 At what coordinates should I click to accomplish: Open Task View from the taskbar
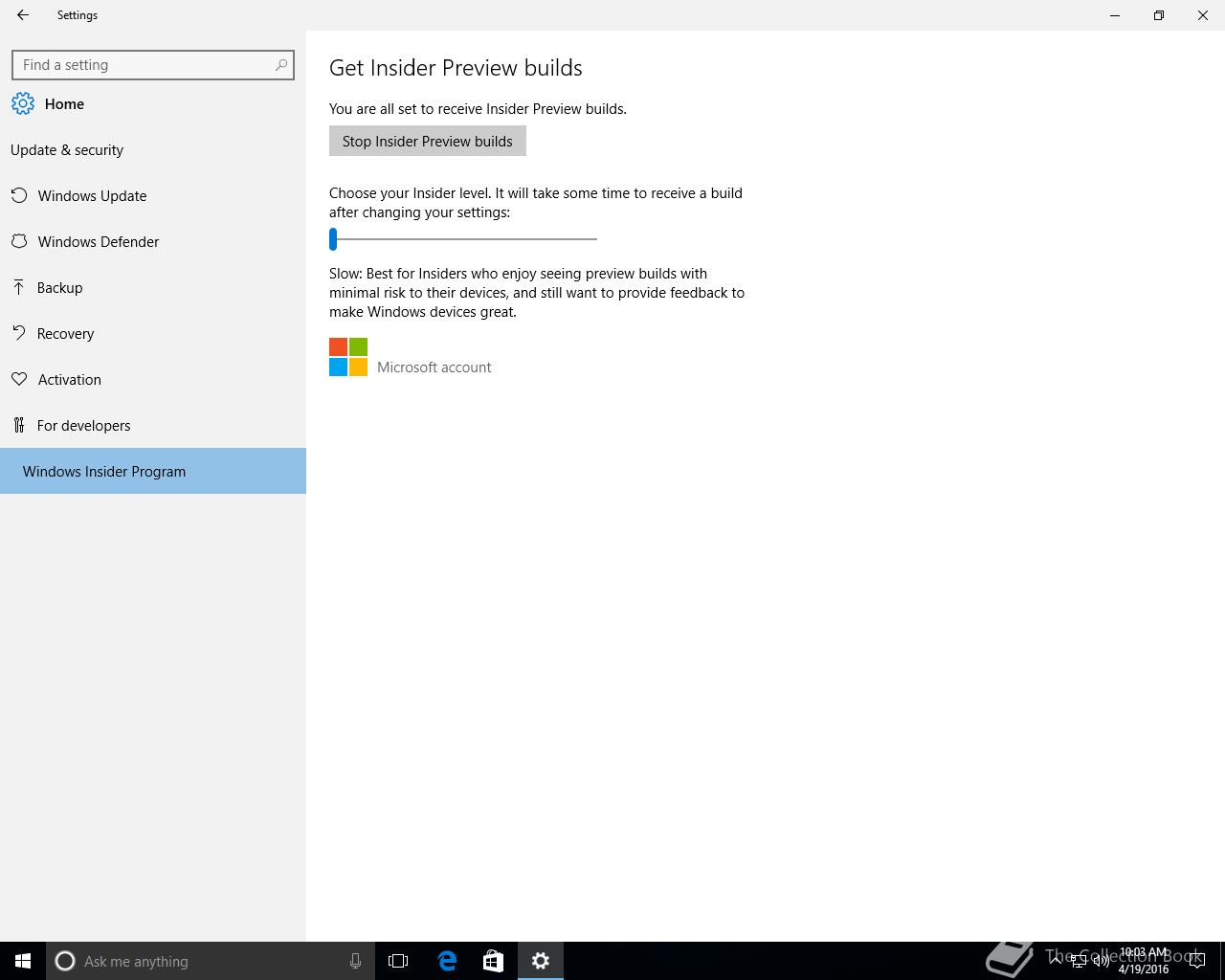pyautogui.click(x=398, y=961)
